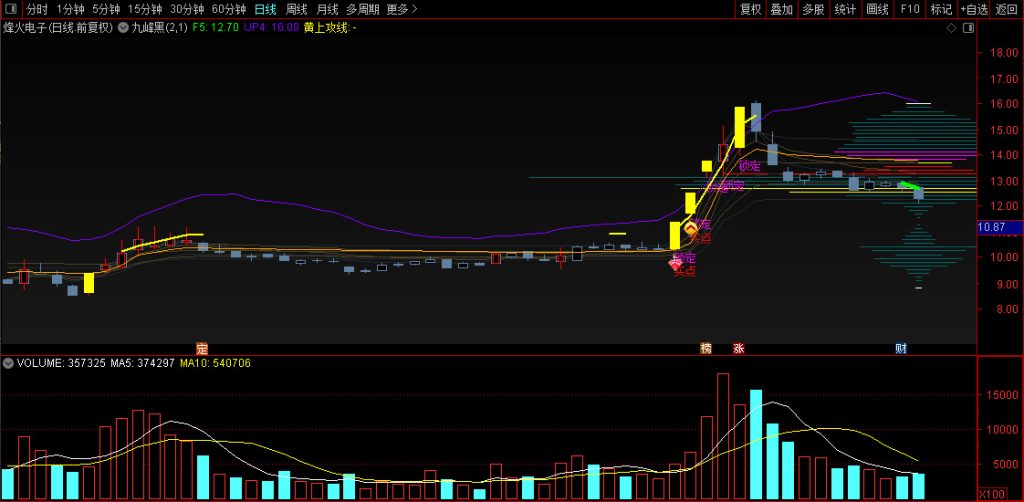This screenshot has height=502, width=1024.
Task: Click the left sidebar panel toggle icon
Action: [x=10, y=10]
